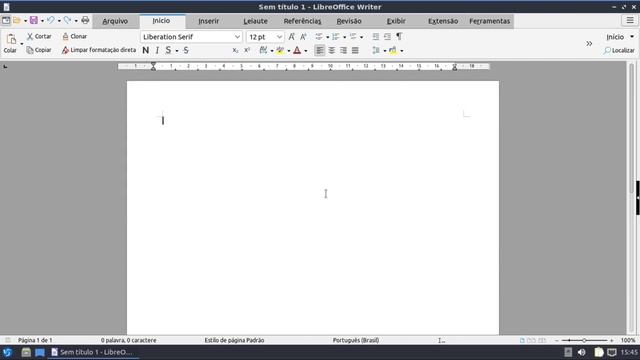The height and width of the screenshot is (360, 640).
Task: Open the Início dropdown at right
Action: 620,37
